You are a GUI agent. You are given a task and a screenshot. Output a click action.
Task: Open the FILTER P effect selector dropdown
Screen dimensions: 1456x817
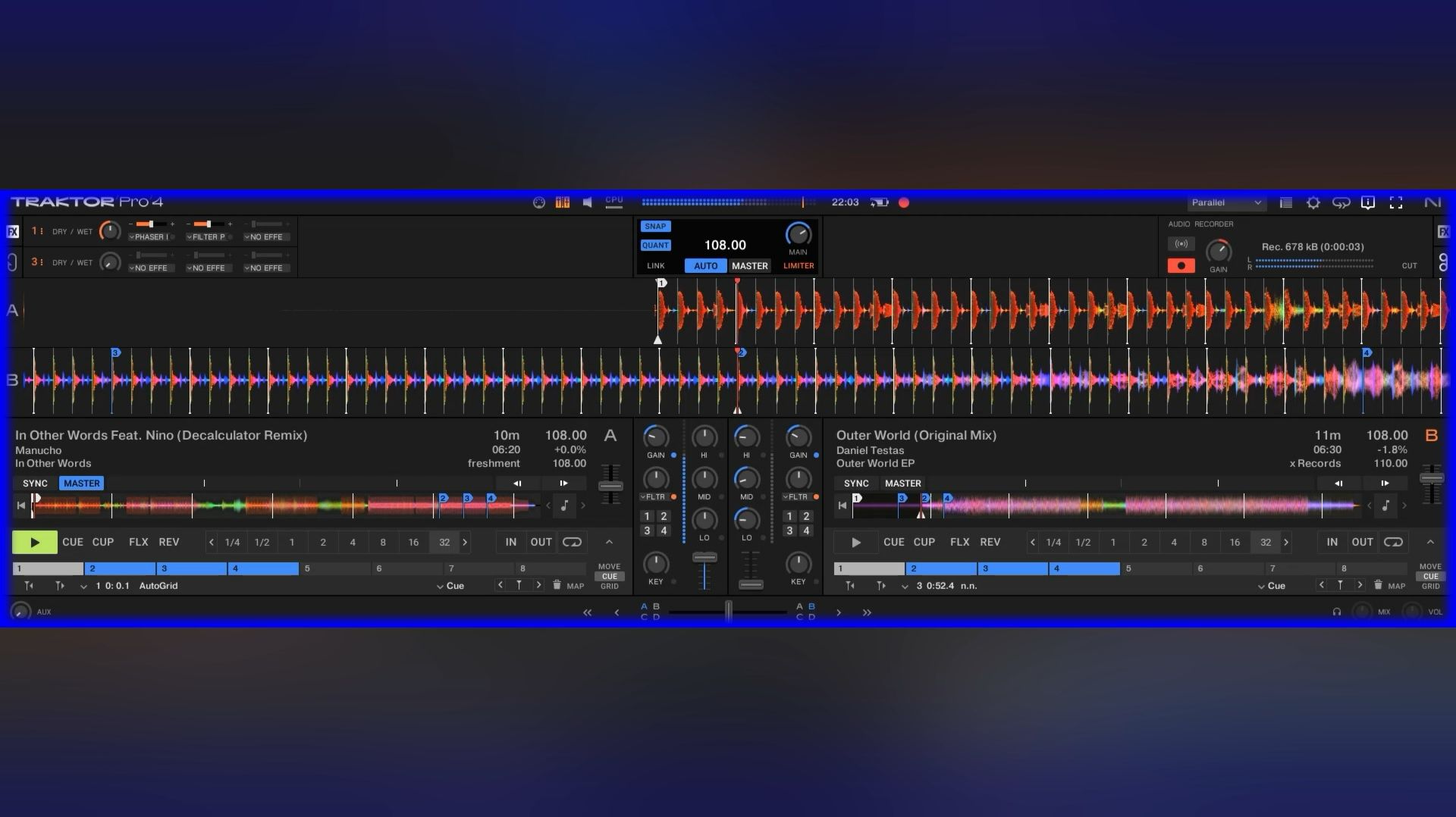[207, 237]
